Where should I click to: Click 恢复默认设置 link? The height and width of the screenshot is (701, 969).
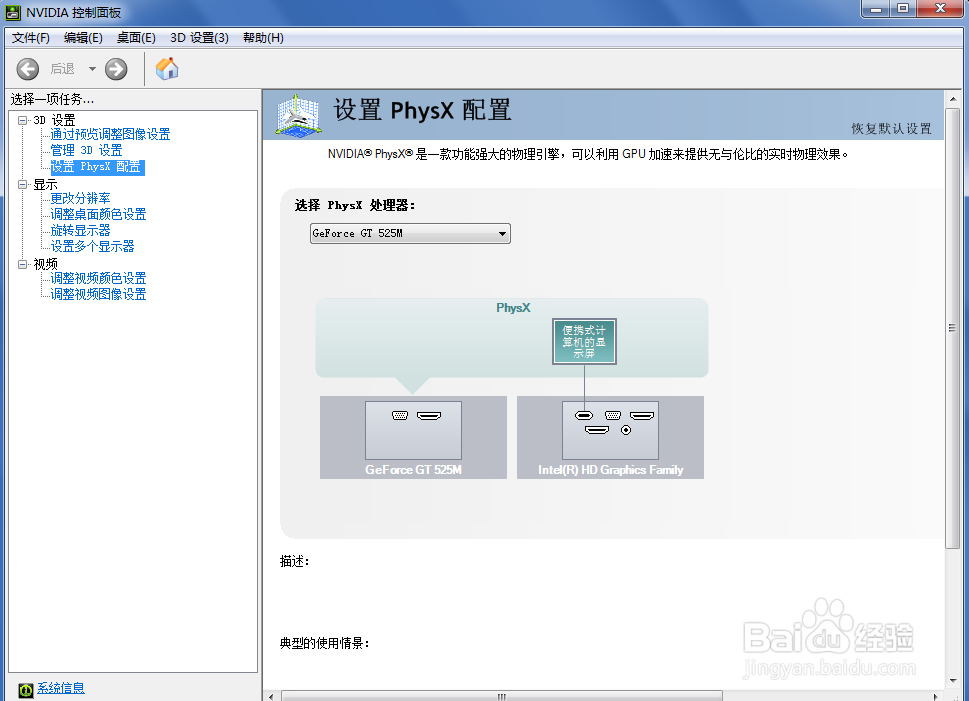[891, 129]
